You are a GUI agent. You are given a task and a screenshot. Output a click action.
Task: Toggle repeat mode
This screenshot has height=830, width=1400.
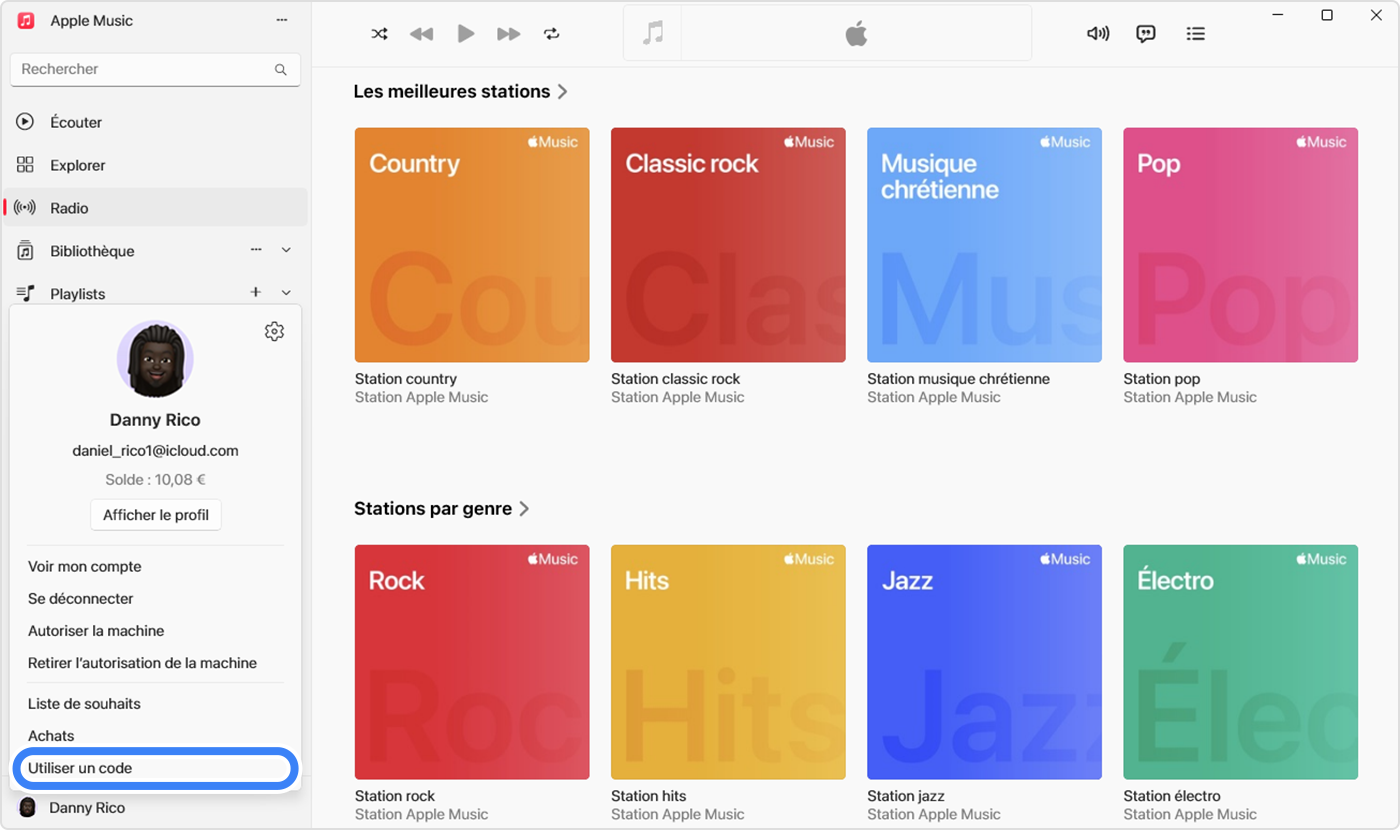[551, 33]
